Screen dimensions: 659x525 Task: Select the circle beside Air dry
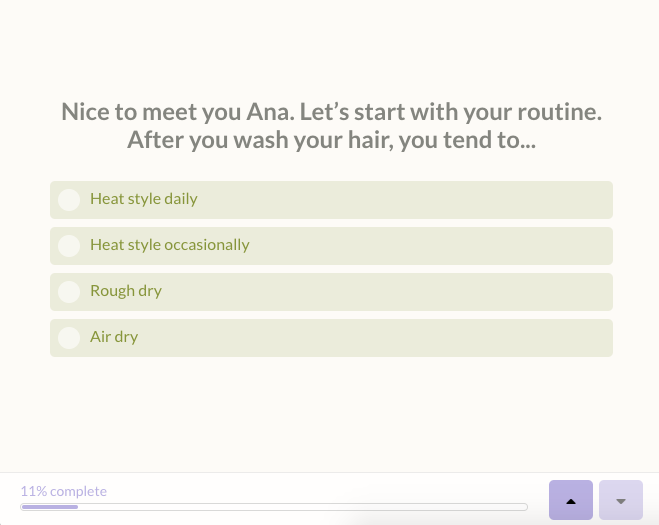tap(69, 338)
